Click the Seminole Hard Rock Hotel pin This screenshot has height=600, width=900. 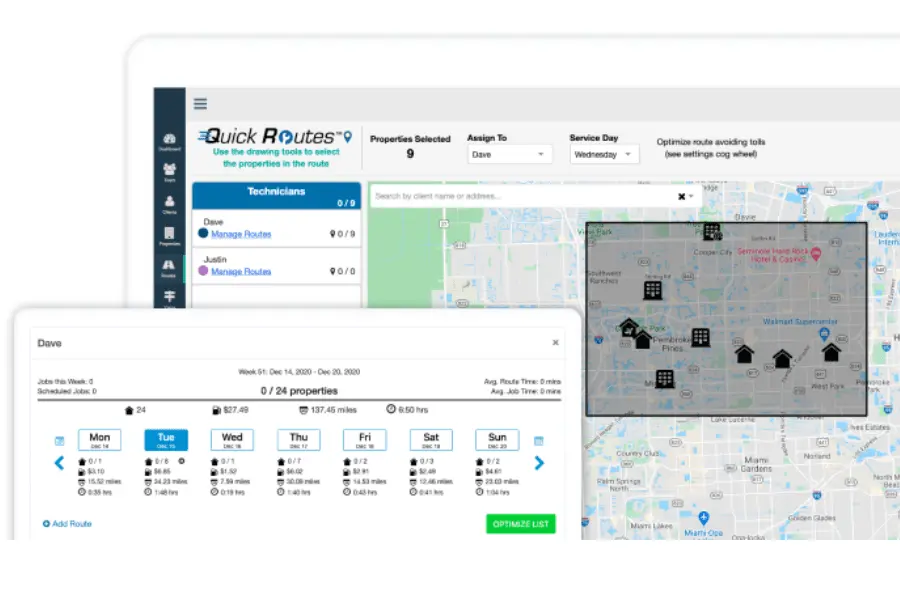(x=816, y=253)
